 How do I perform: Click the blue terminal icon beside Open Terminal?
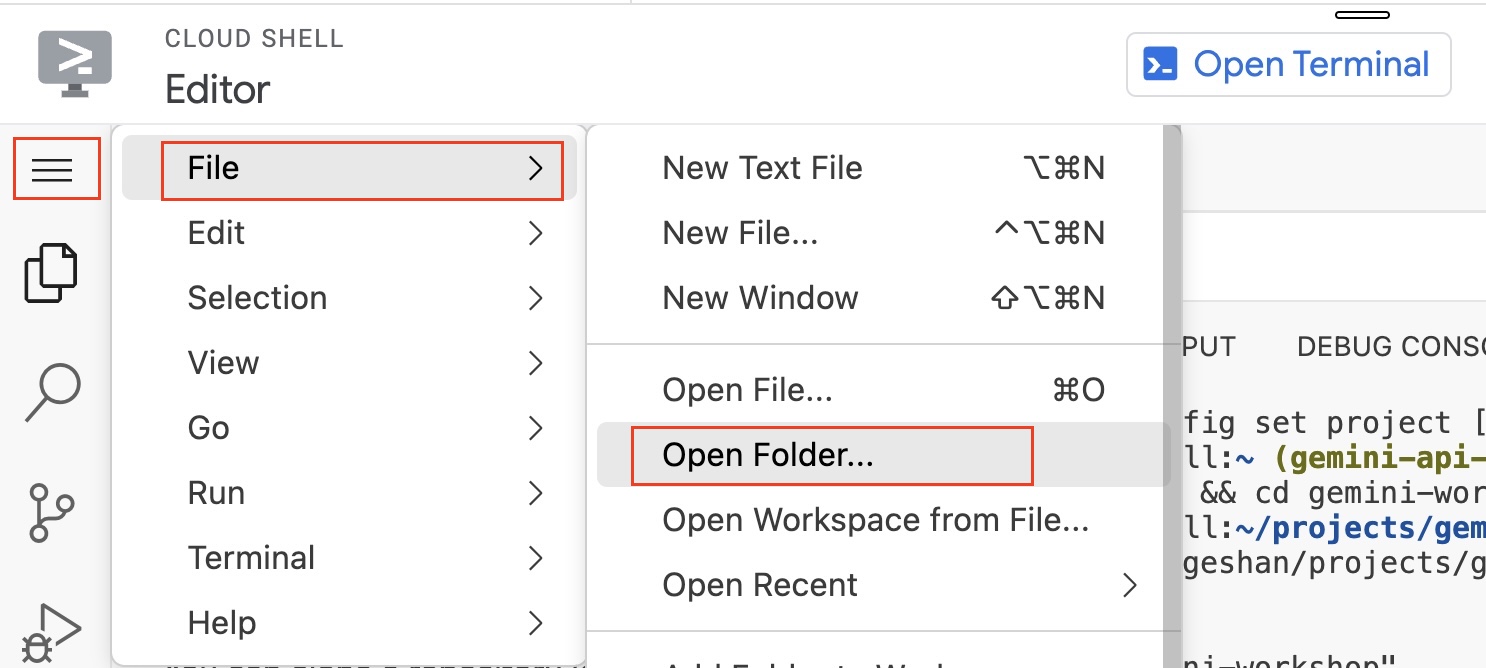pos(1160,63)
